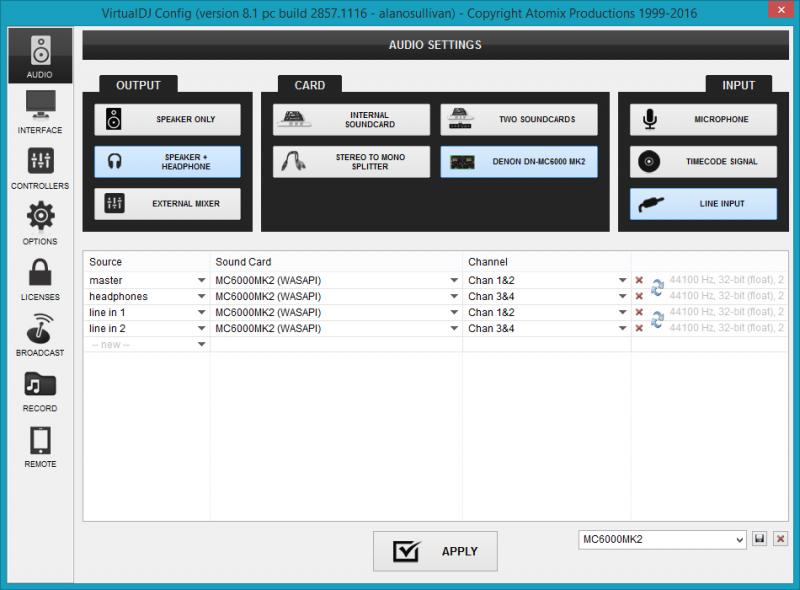The width and height of the screenshot is (800, 590).
Task: Select Timecode Signal input option
Action: tap(703, 162)
